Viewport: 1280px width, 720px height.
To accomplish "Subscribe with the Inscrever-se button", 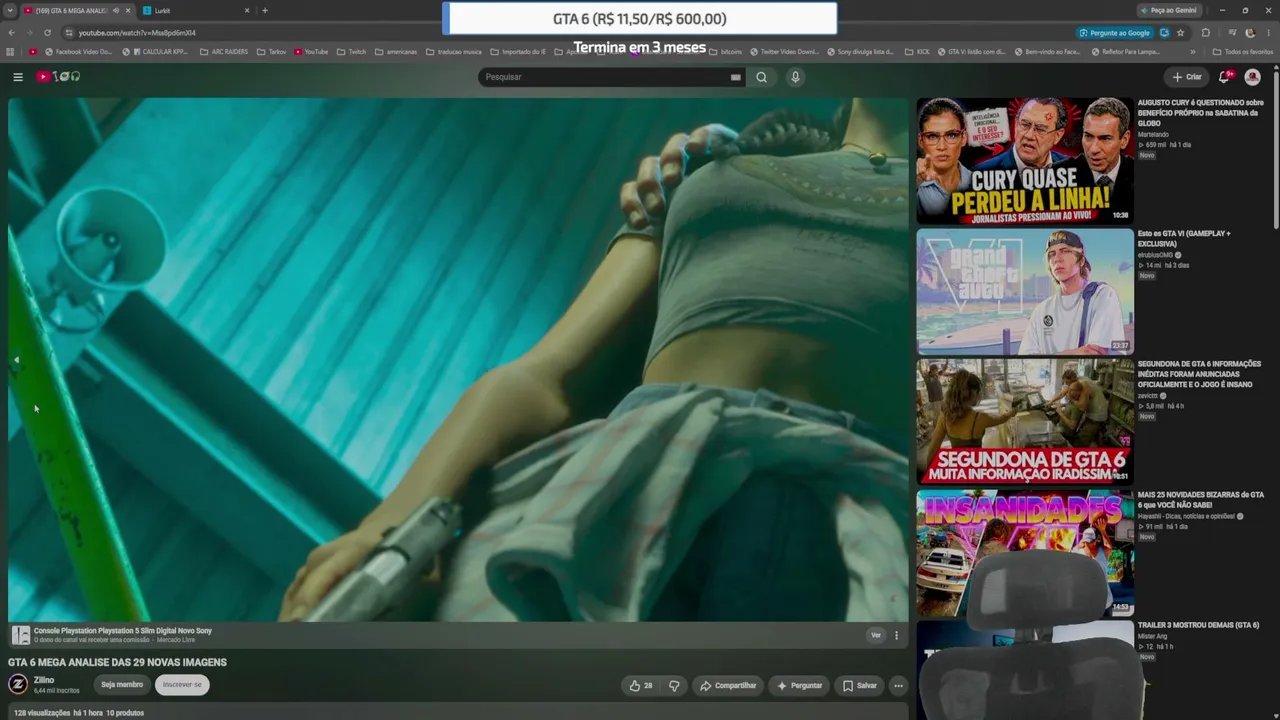I will pos(182,685).
